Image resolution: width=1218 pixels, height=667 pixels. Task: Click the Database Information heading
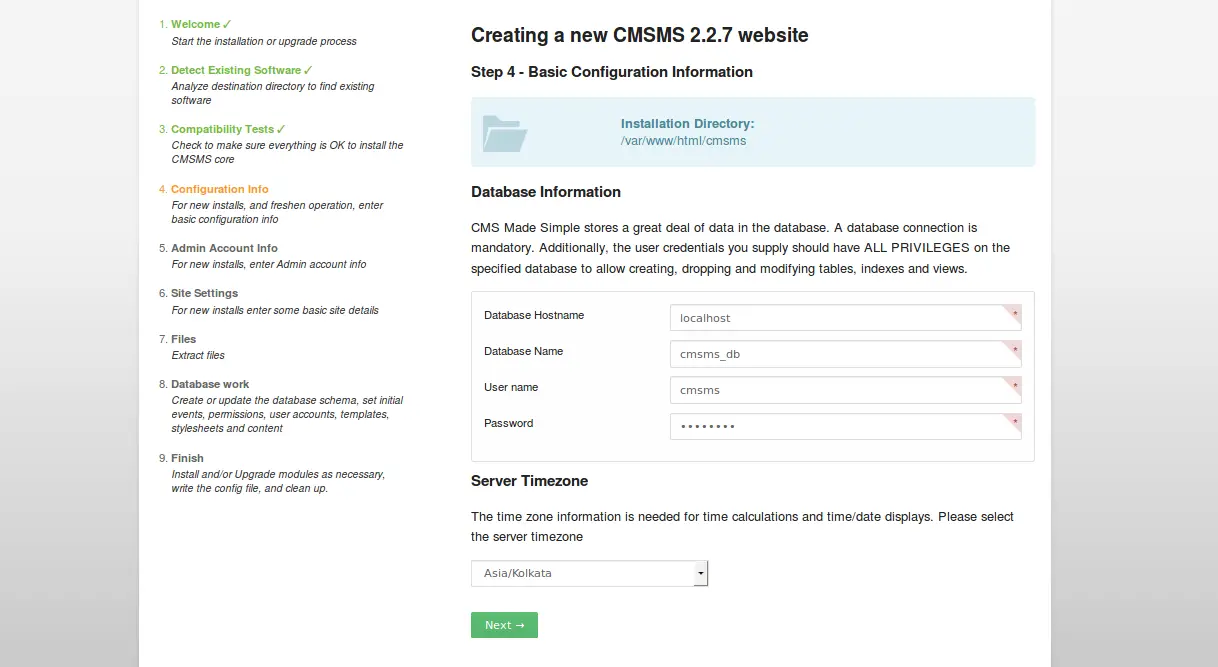[546, 192]
